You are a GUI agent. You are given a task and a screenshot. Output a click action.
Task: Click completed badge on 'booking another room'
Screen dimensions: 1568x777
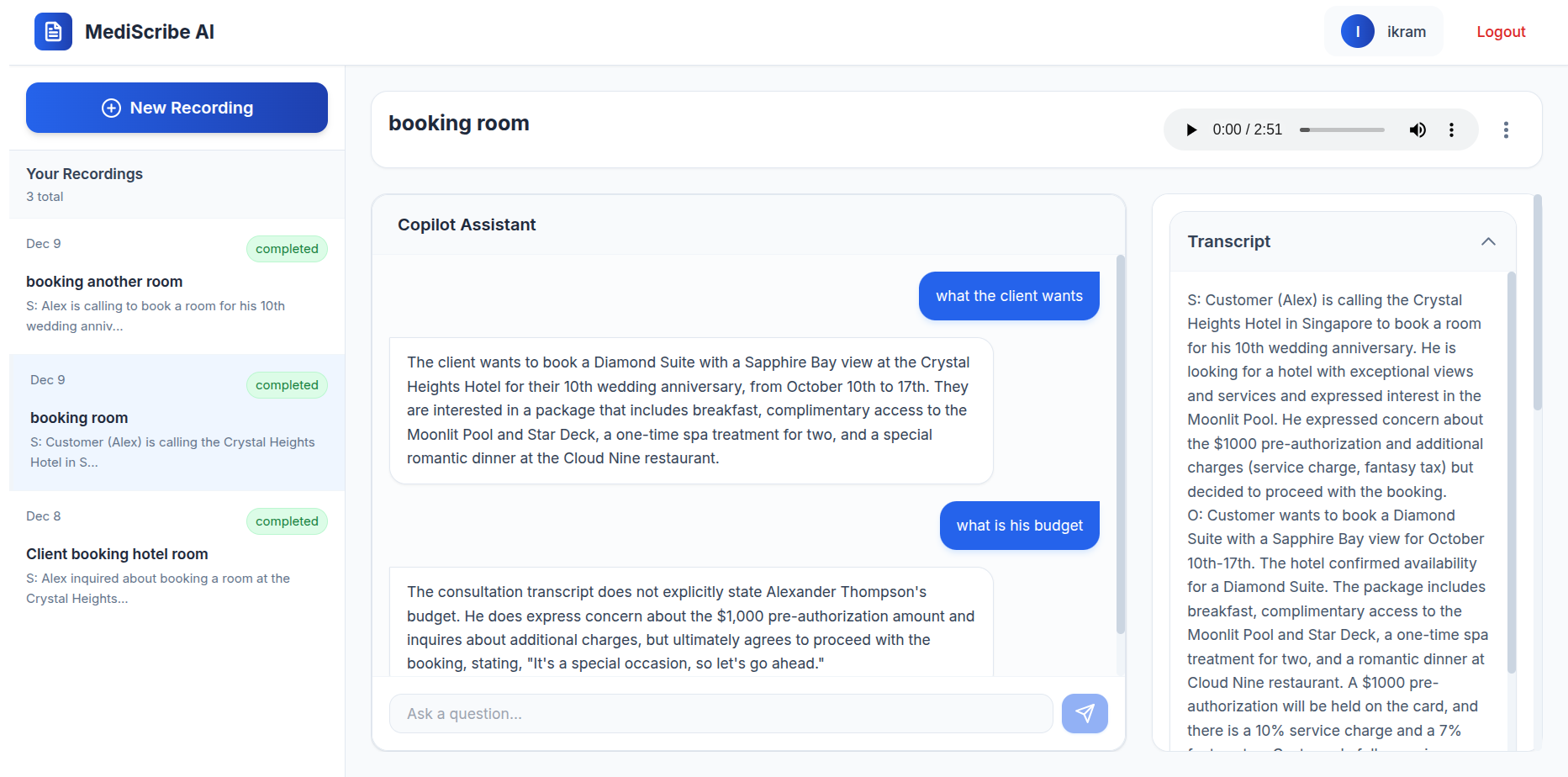(287, 249)
